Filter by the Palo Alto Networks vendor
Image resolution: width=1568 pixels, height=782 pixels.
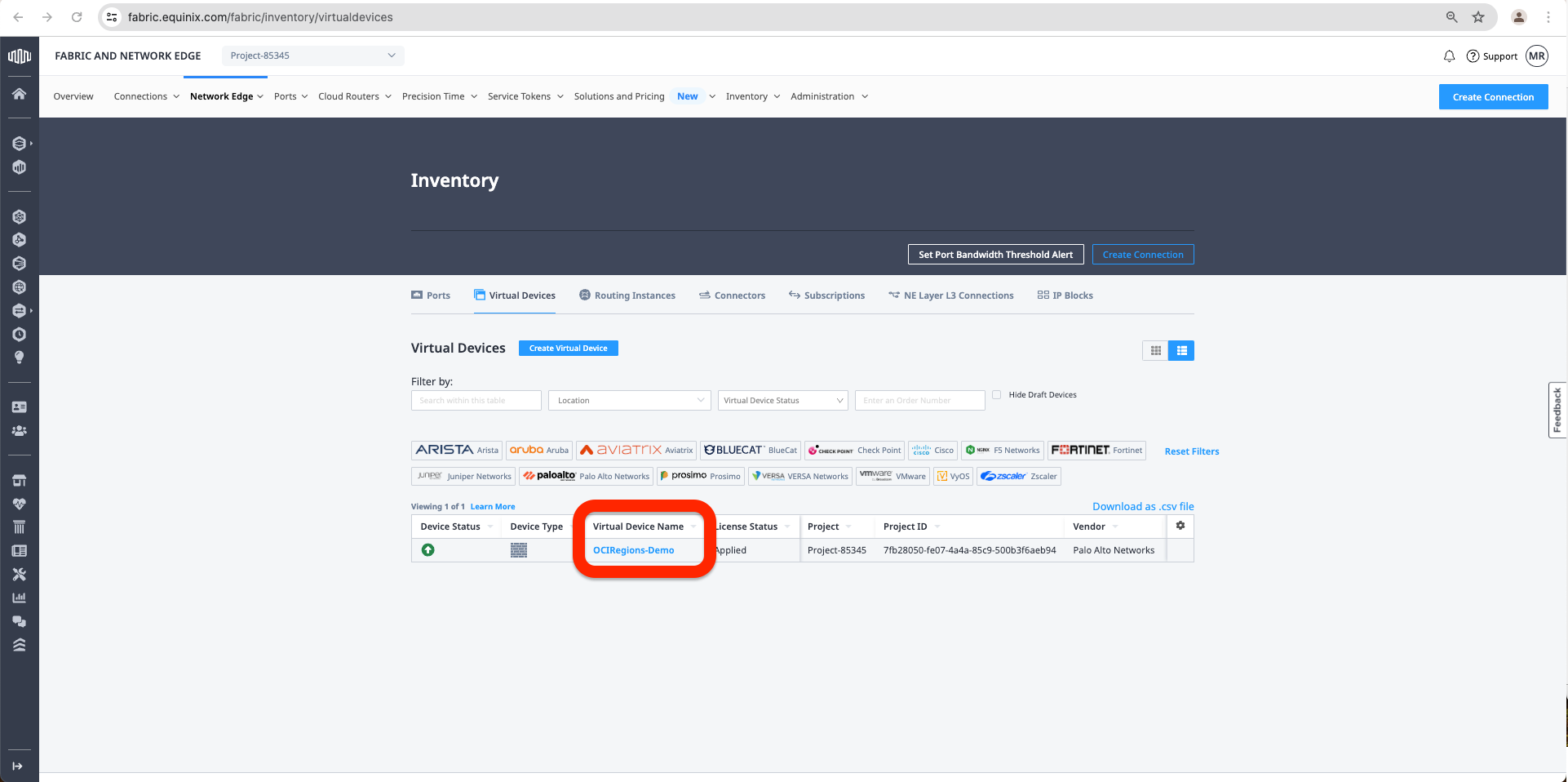coord(586,477)
